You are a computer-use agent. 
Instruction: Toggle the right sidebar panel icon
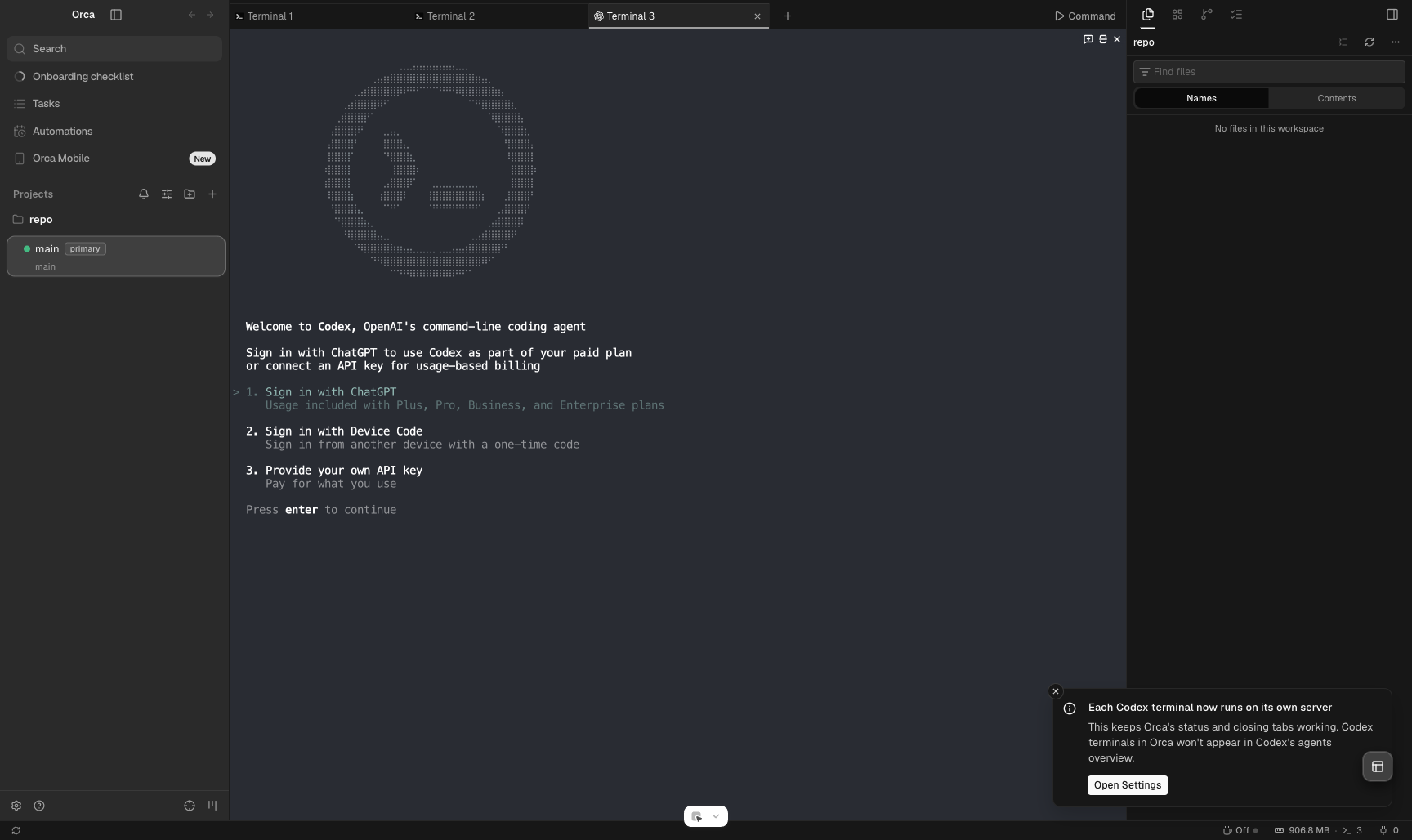click(x=1392, y=15)
